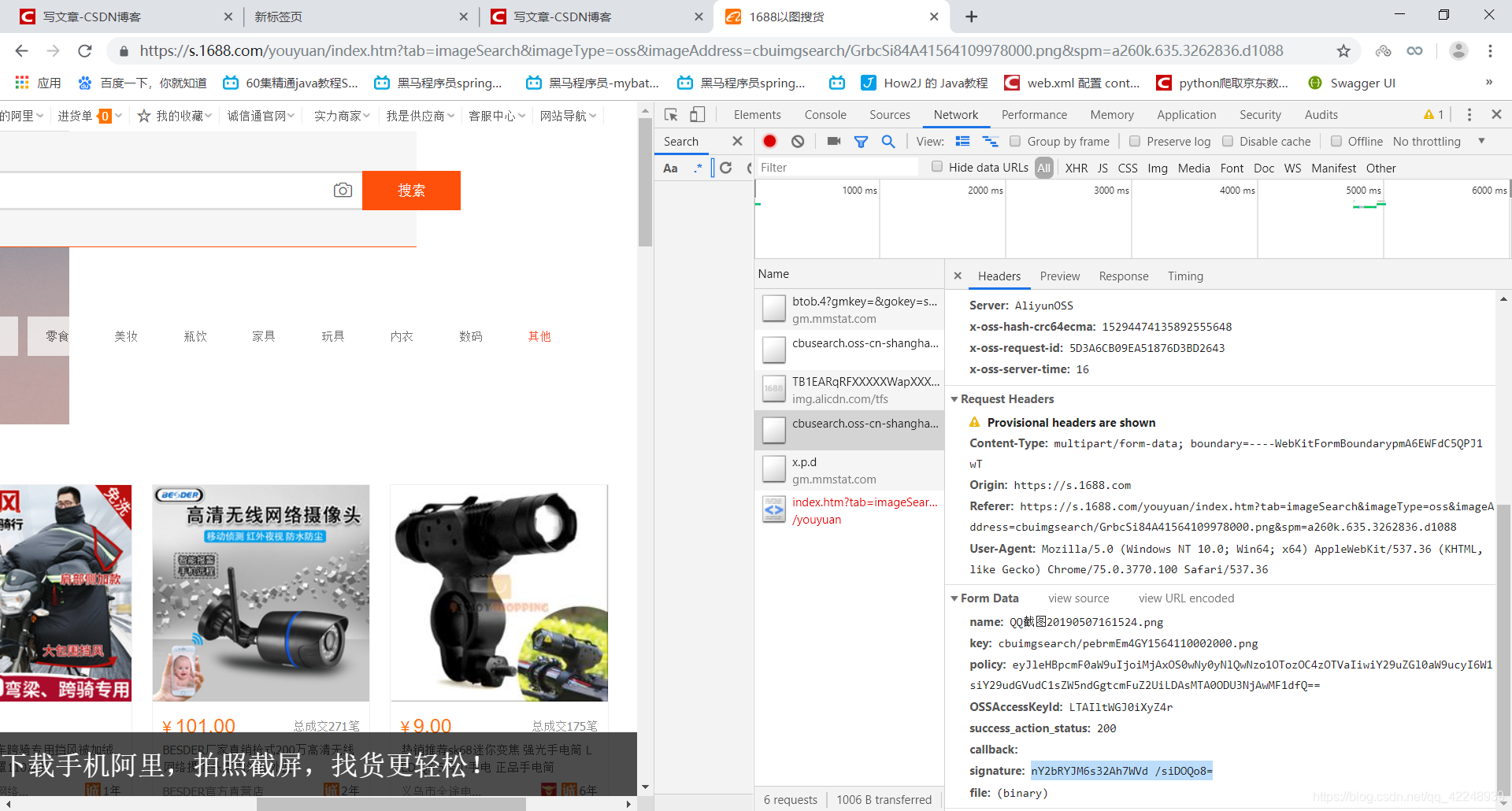Toggle Offline checkbox
Screen dimensions: 1512x811
(x=1336, y=141)
